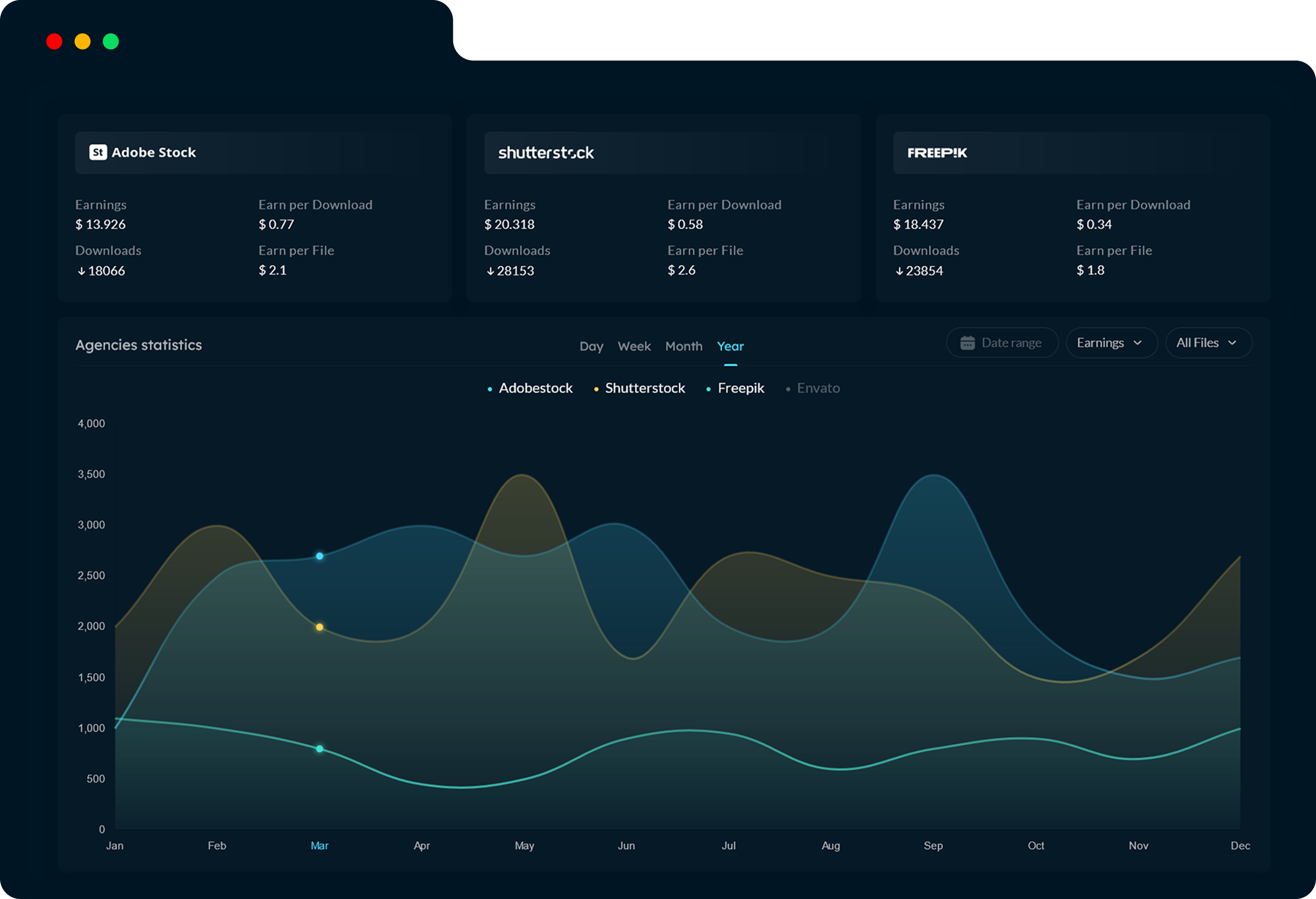Click the Sep label on x-axis
1316x899 pixels.
(x=933, y=846)
